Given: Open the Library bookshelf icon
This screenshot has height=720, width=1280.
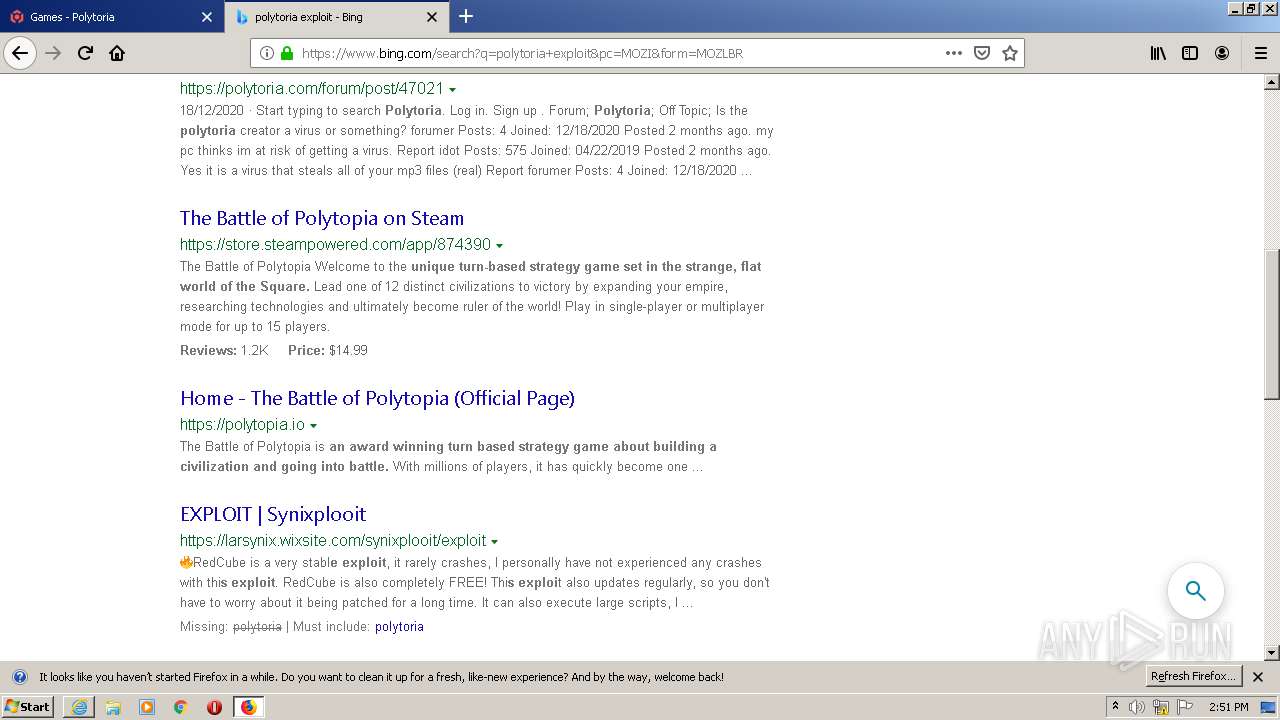Looking at the screenshot, I should pyautogui.click(x=1158, y=53).
